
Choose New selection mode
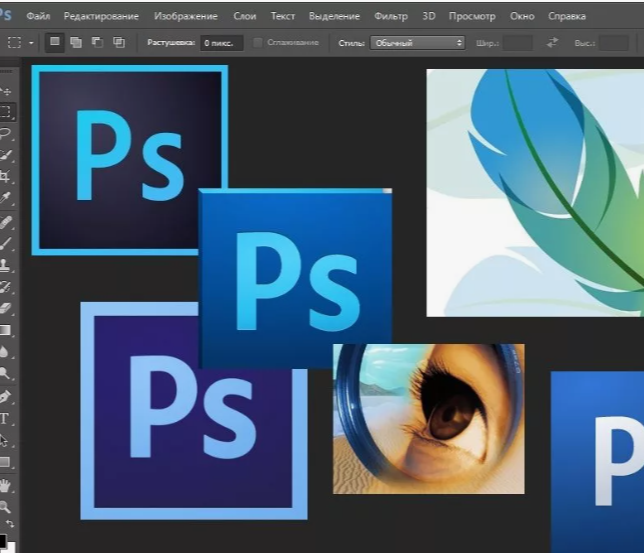(55, 42)
